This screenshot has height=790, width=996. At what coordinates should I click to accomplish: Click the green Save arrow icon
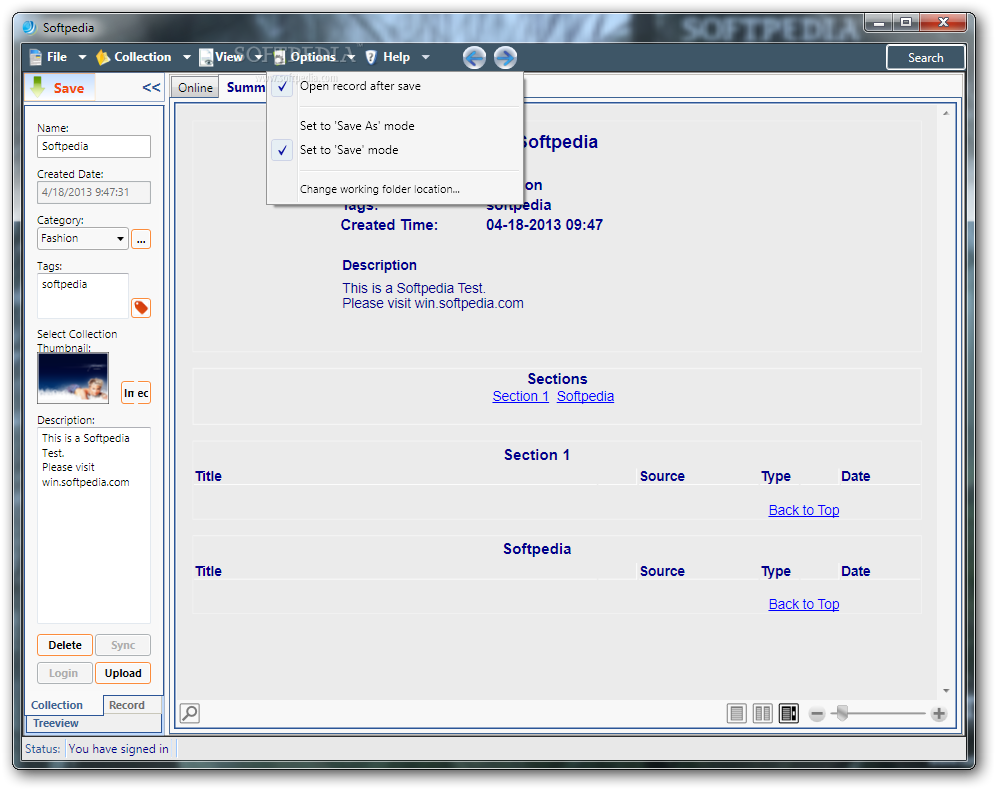click(37, 87)
